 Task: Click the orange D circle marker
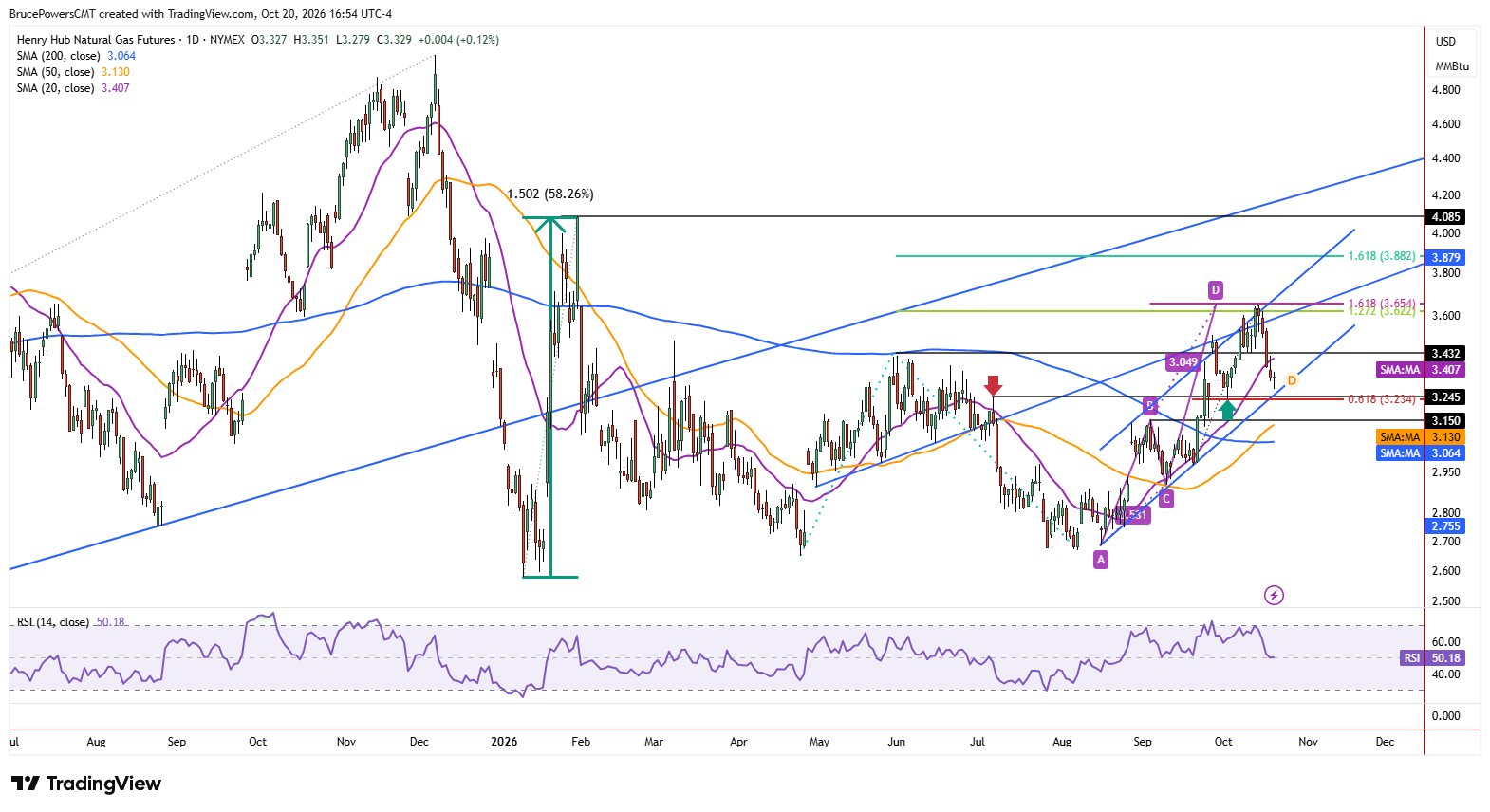pos(1292,380)
